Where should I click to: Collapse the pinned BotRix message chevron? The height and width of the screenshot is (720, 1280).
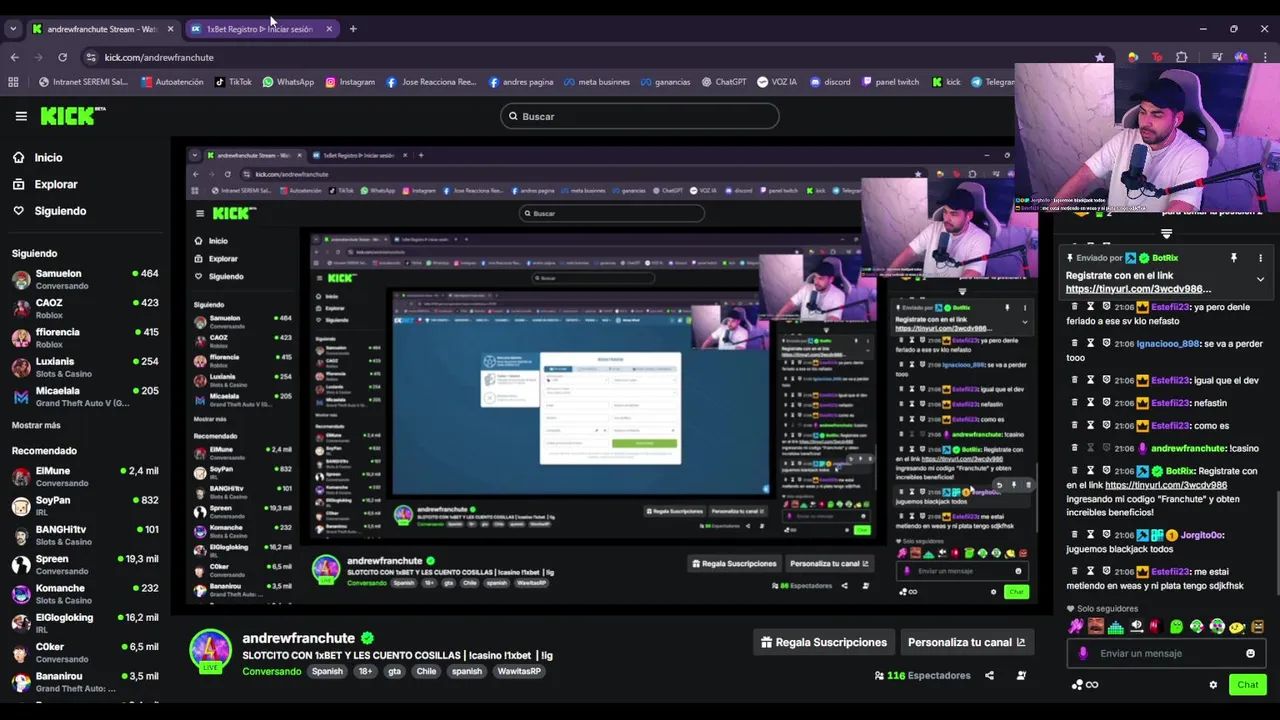coord(1260,280)
